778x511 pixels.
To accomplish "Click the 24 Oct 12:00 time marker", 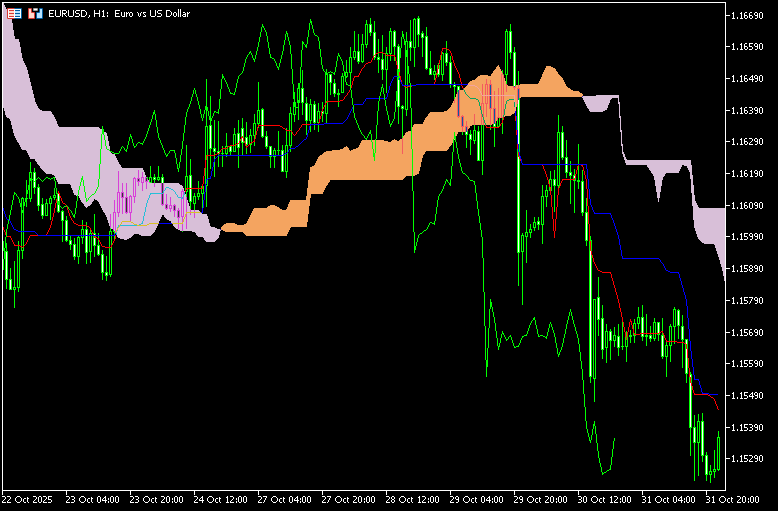I will coord(222,498).
